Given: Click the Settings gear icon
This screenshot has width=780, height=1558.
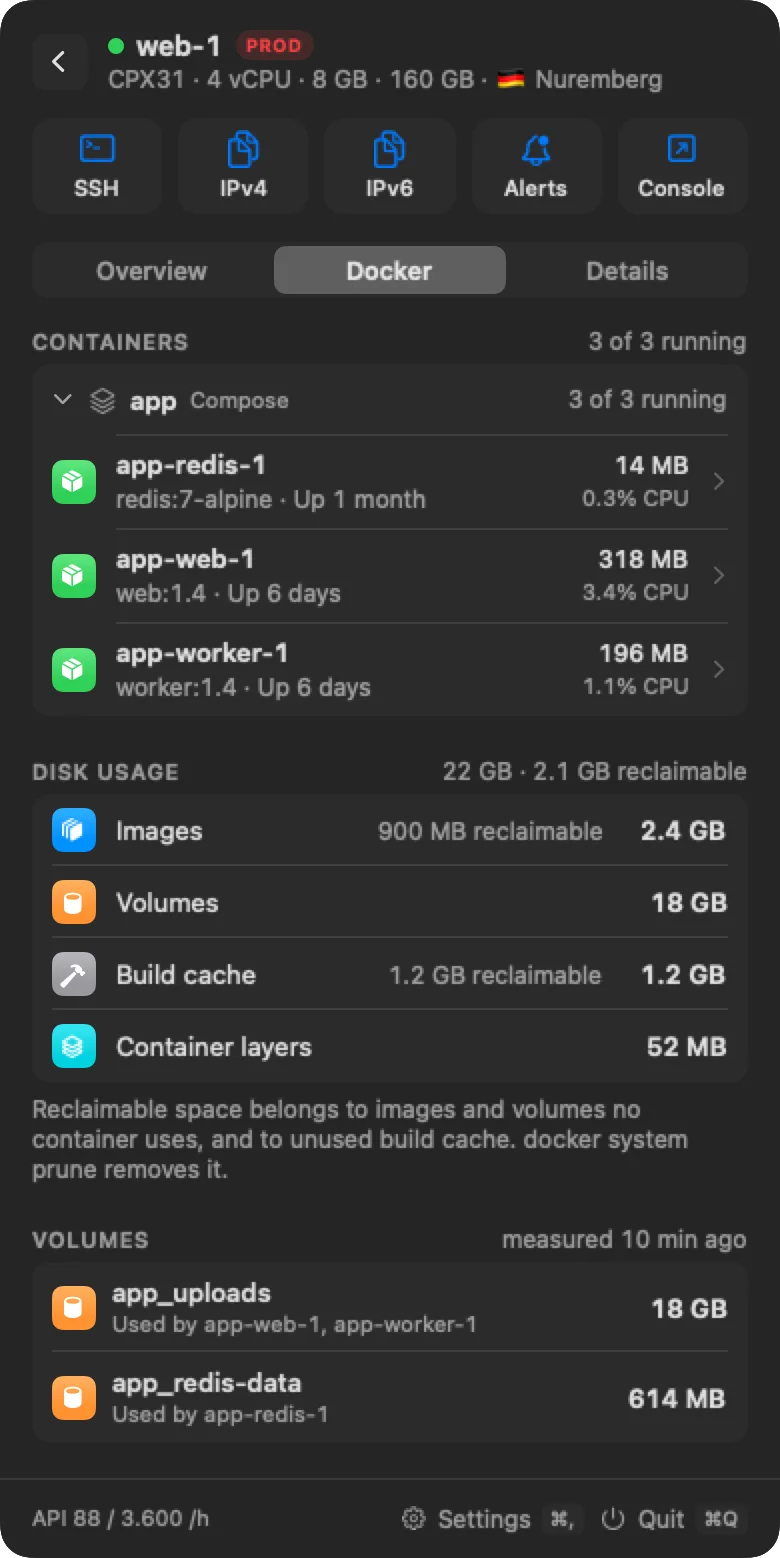Looking at the screenshot, I should coord(413,1518).
